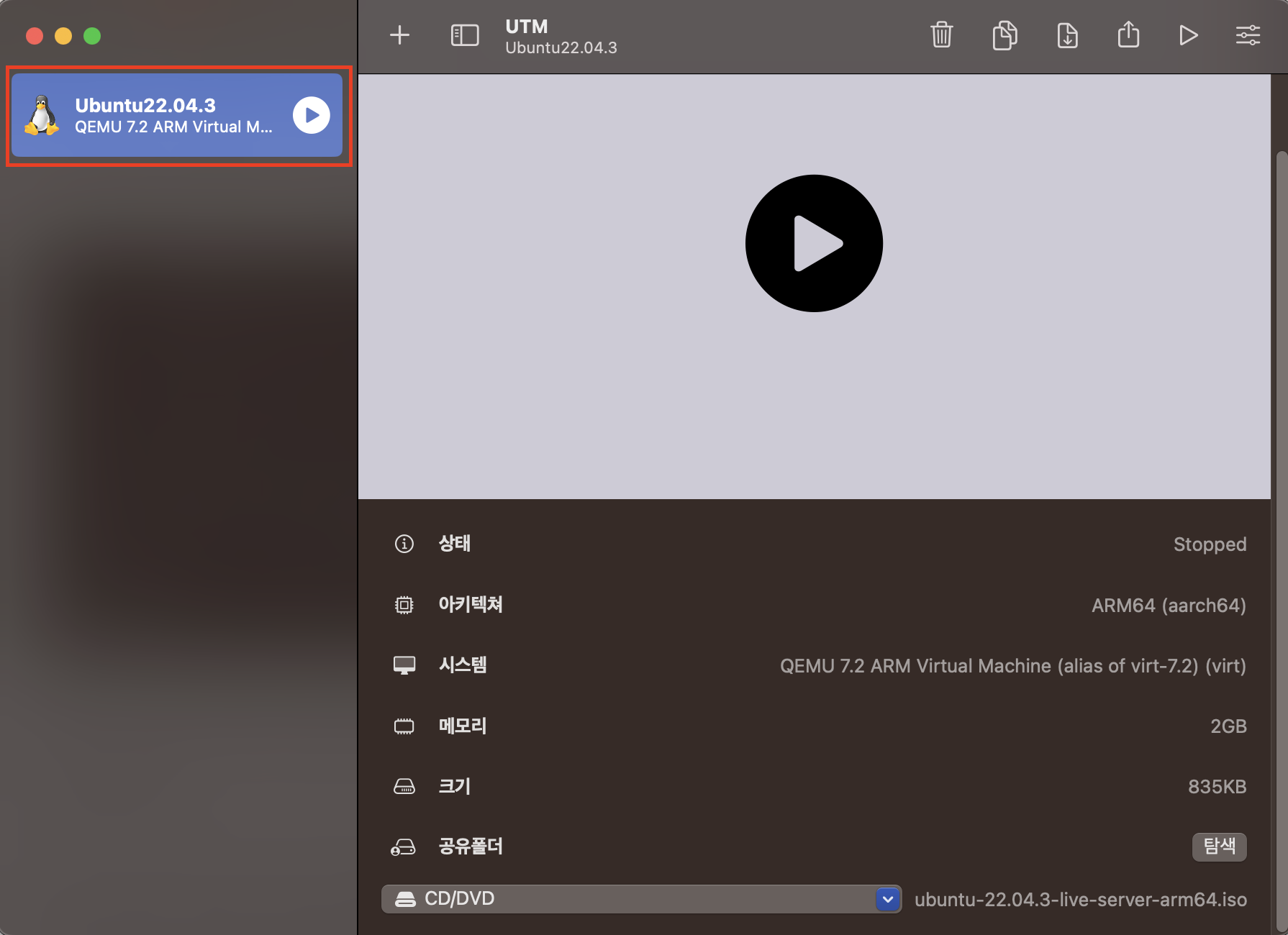Click the 탐색 browse button
The image size is (1288, 935).
point(1220,847)
